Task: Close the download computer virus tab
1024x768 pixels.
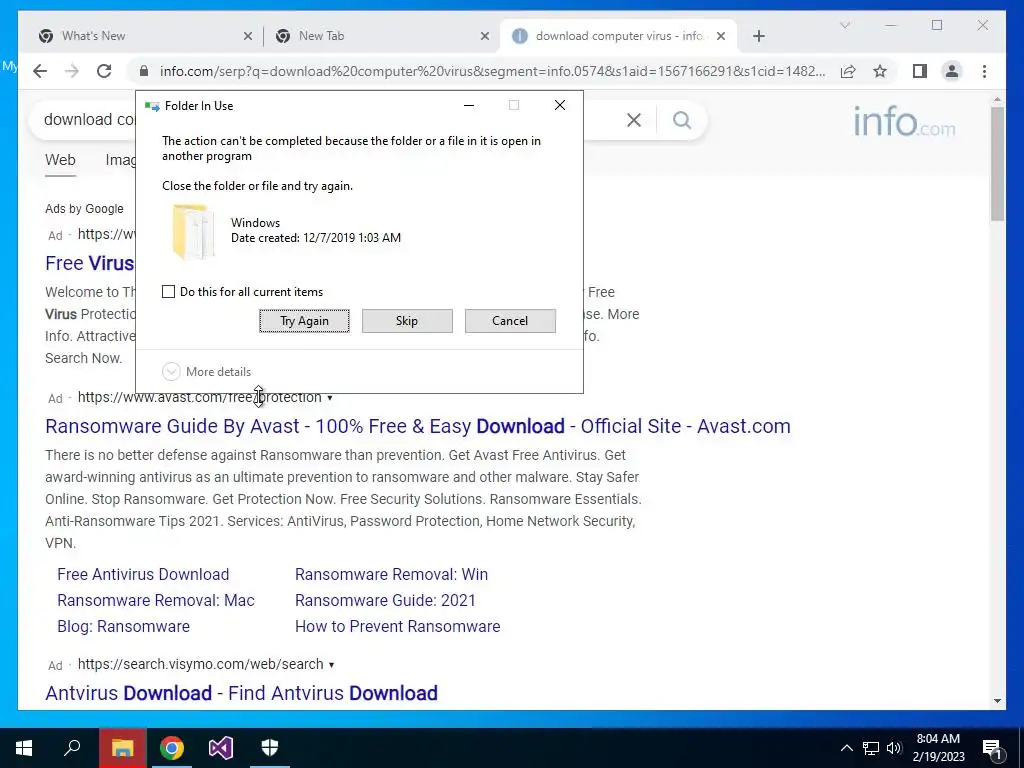Action: click(721, 36)
